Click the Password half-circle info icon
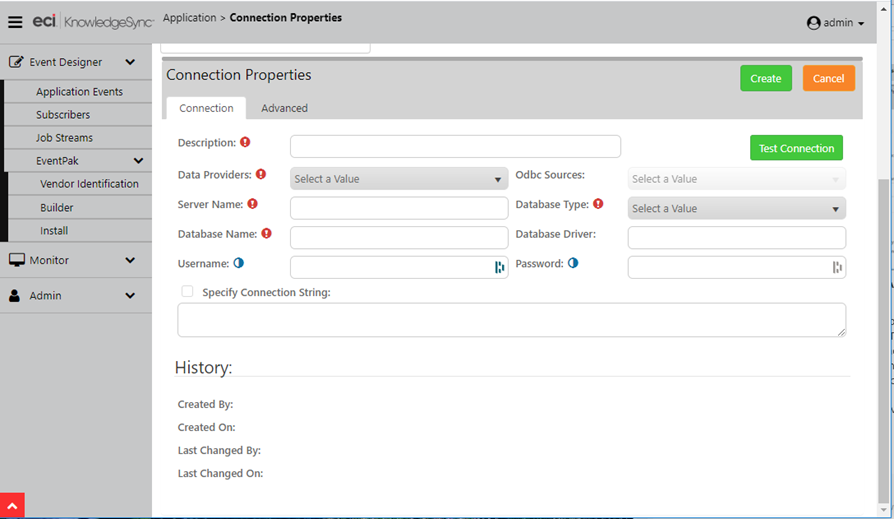Image resolution: width=894 pixels, height=519 pixels. coord(573,263)
